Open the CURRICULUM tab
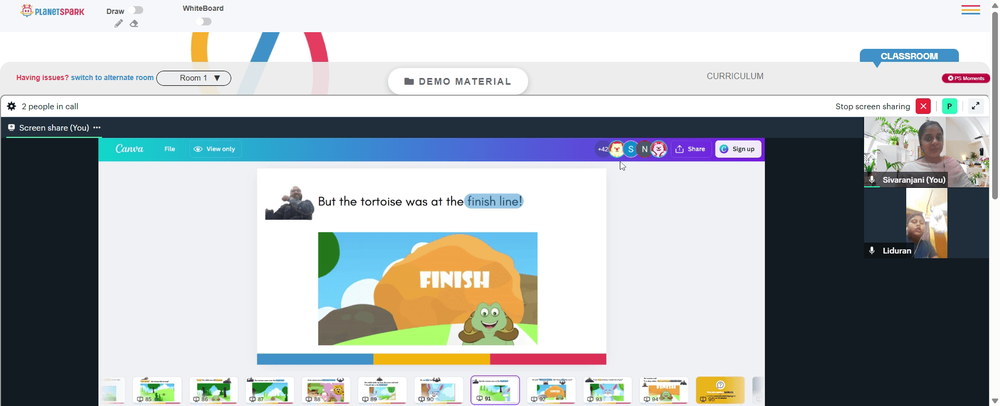Image resolution: width=1000 pixels, height=406 pixels. (735, 76)
